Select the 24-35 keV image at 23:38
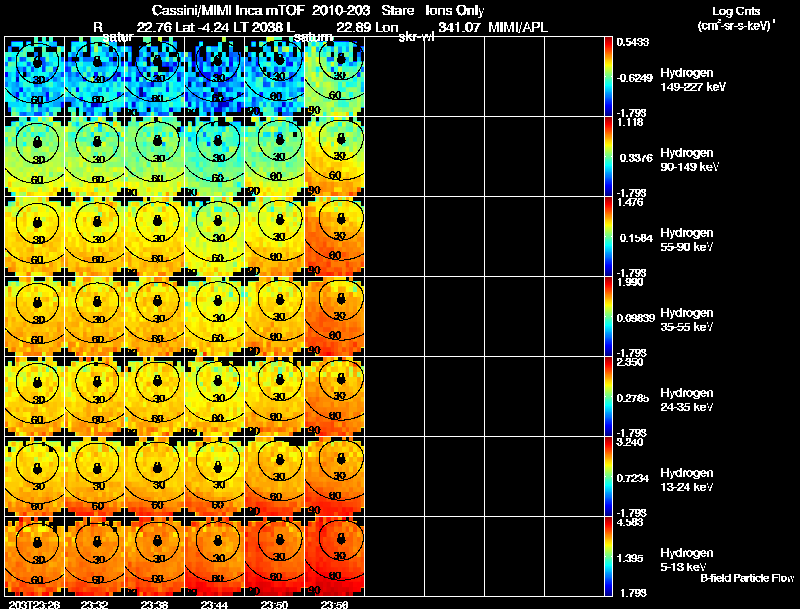 pos(155,396)
